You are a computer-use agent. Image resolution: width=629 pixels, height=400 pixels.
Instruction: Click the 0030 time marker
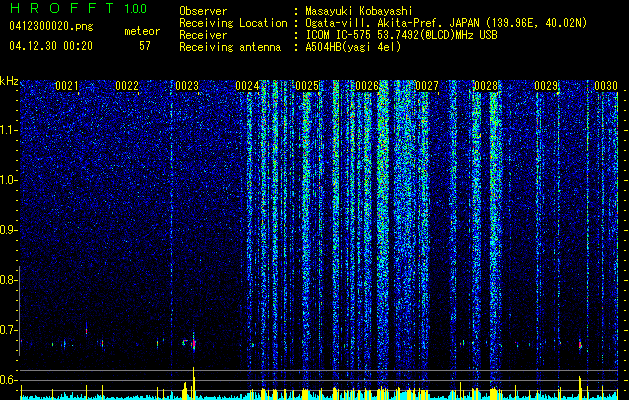606,86
